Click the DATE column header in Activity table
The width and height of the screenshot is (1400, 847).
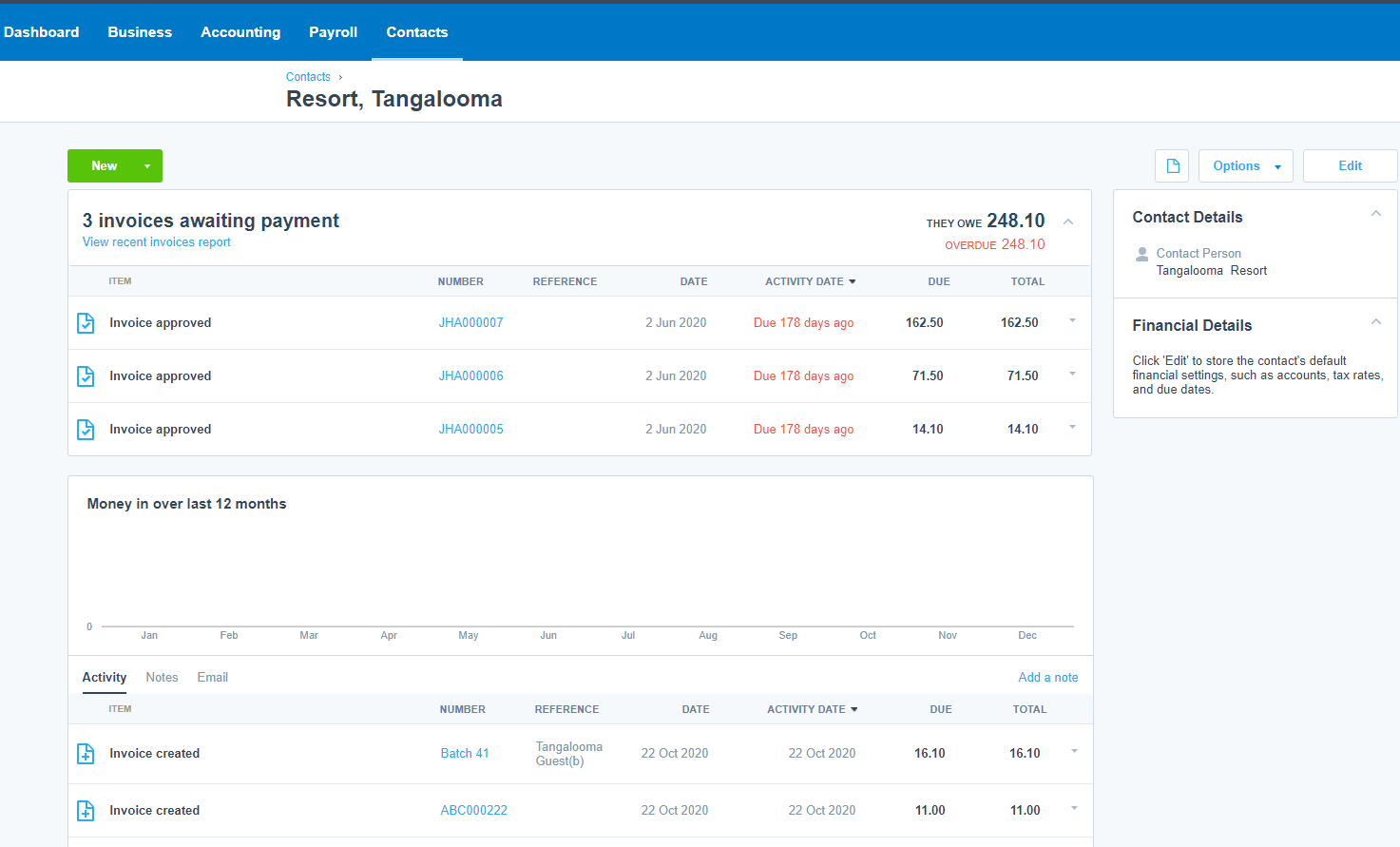695,709
